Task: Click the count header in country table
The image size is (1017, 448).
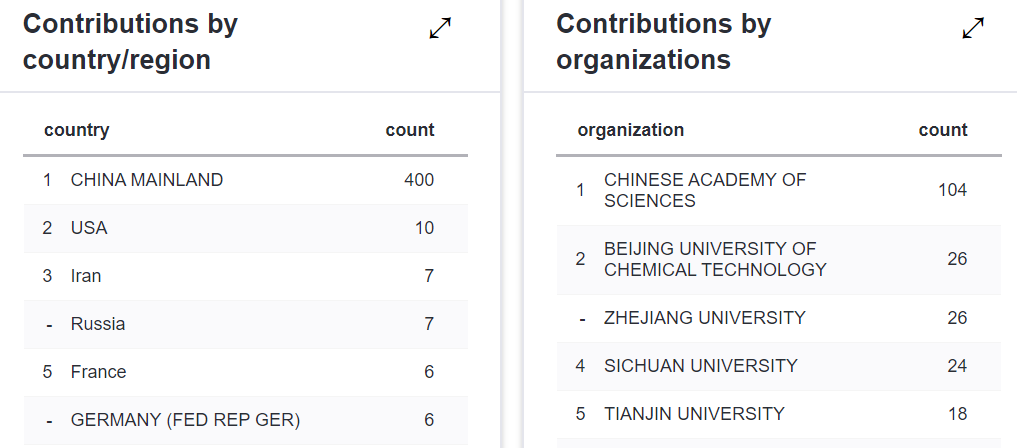Action: pos(410,130)
